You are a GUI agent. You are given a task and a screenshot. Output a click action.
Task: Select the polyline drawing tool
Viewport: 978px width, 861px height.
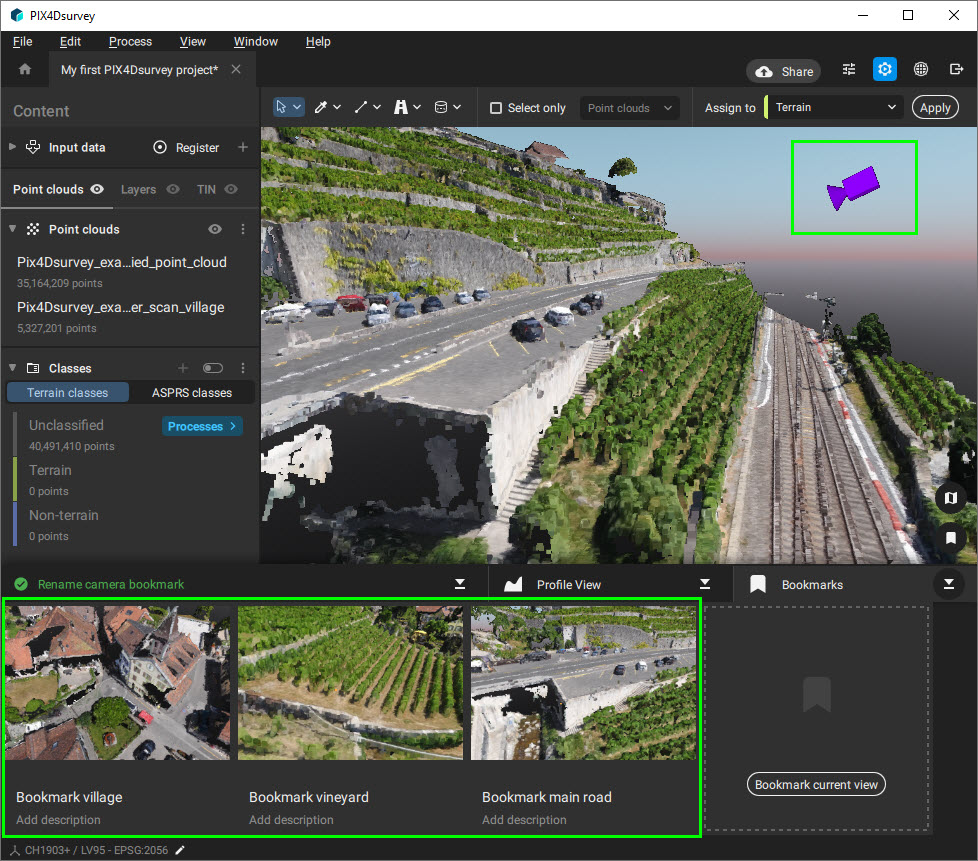(363, 106)
